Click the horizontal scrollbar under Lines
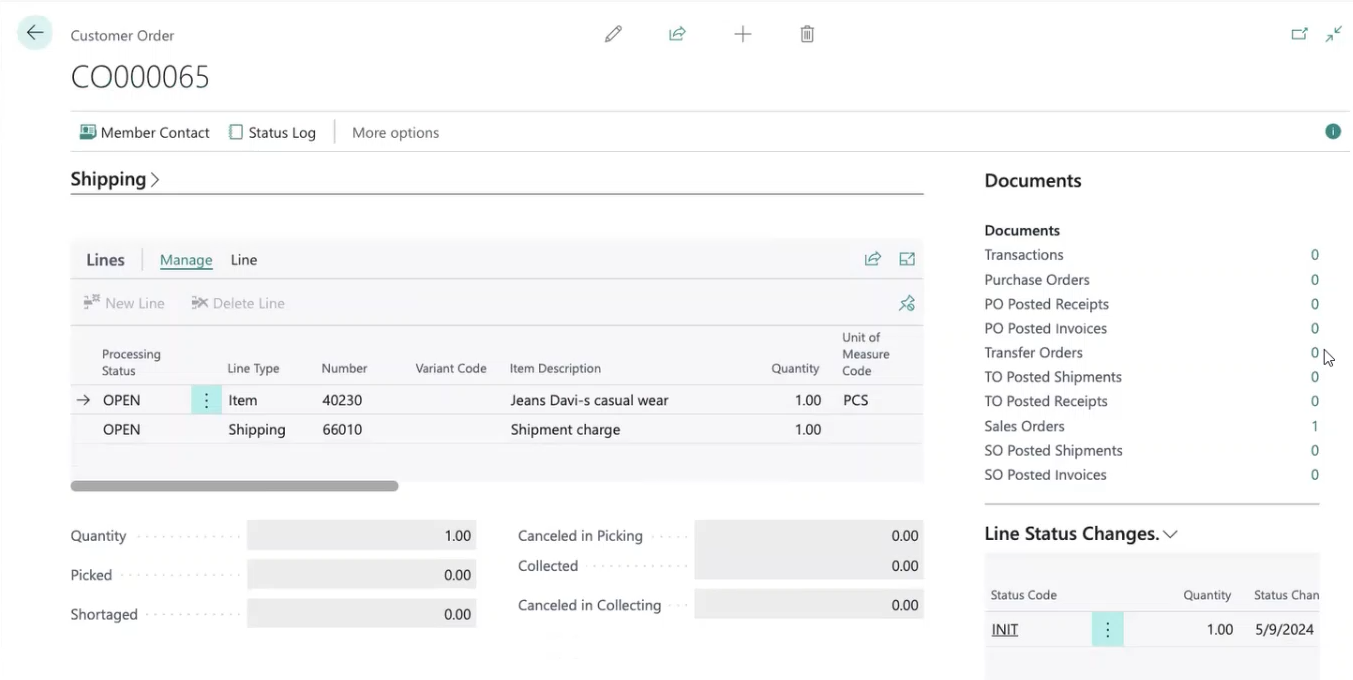The image size is (1353, 680). coord(234,486)
